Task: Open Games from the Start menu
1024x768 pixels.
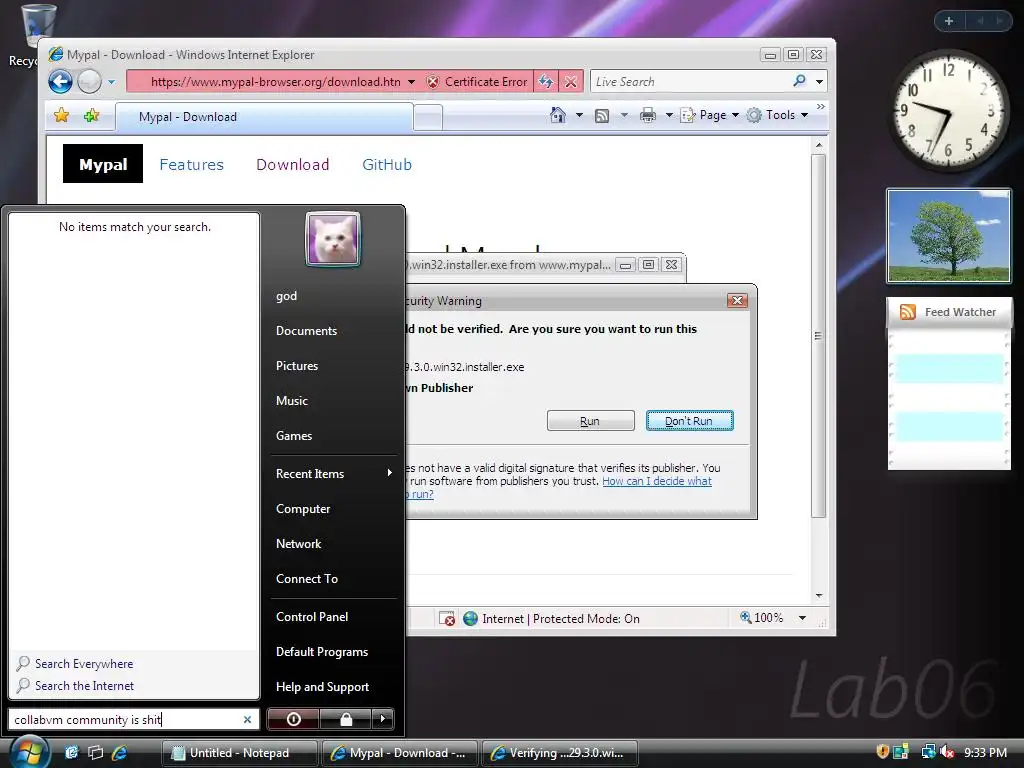Action: (294, 436)
